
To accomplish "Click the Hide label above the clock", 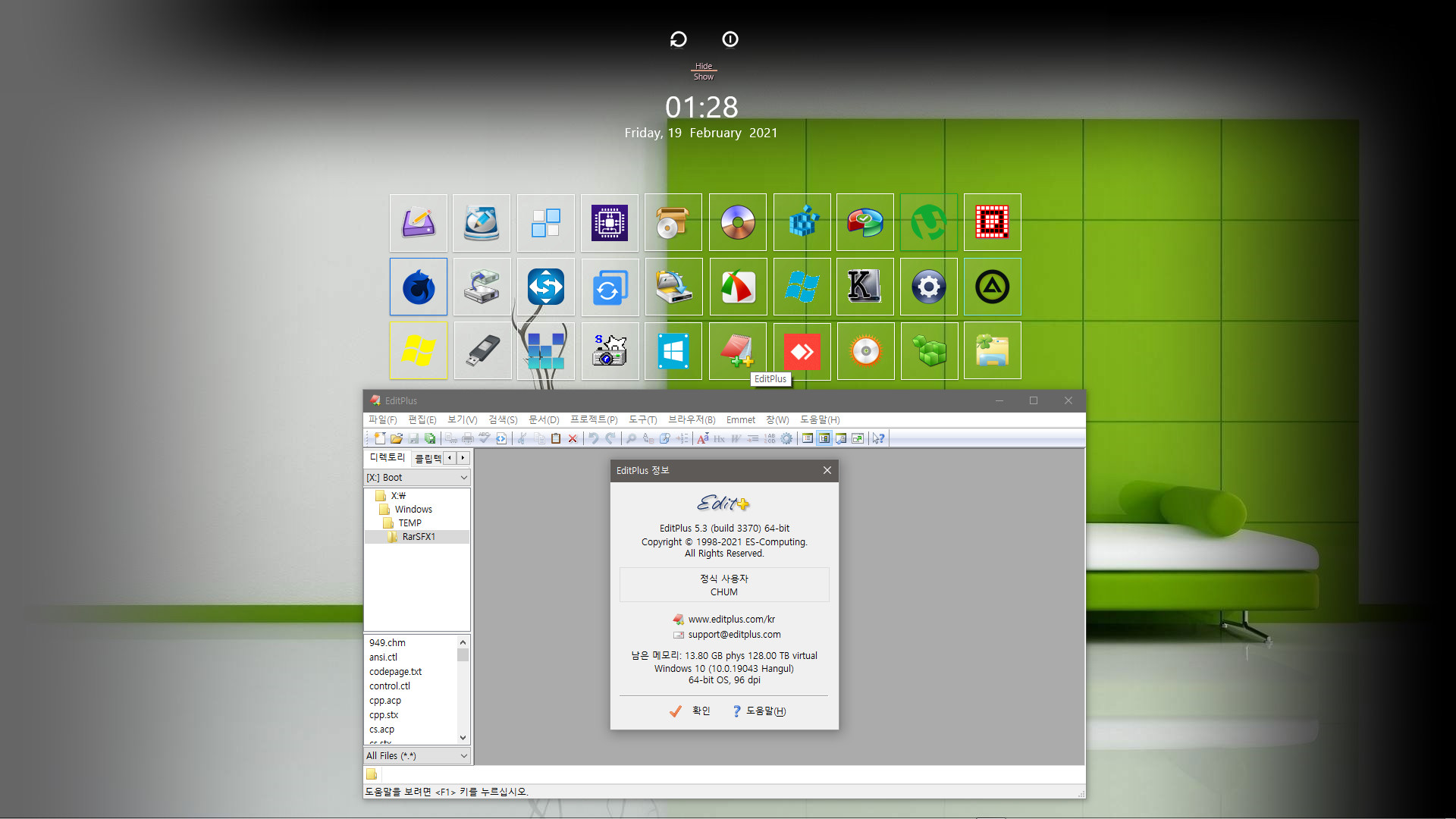I will (704, 66).
